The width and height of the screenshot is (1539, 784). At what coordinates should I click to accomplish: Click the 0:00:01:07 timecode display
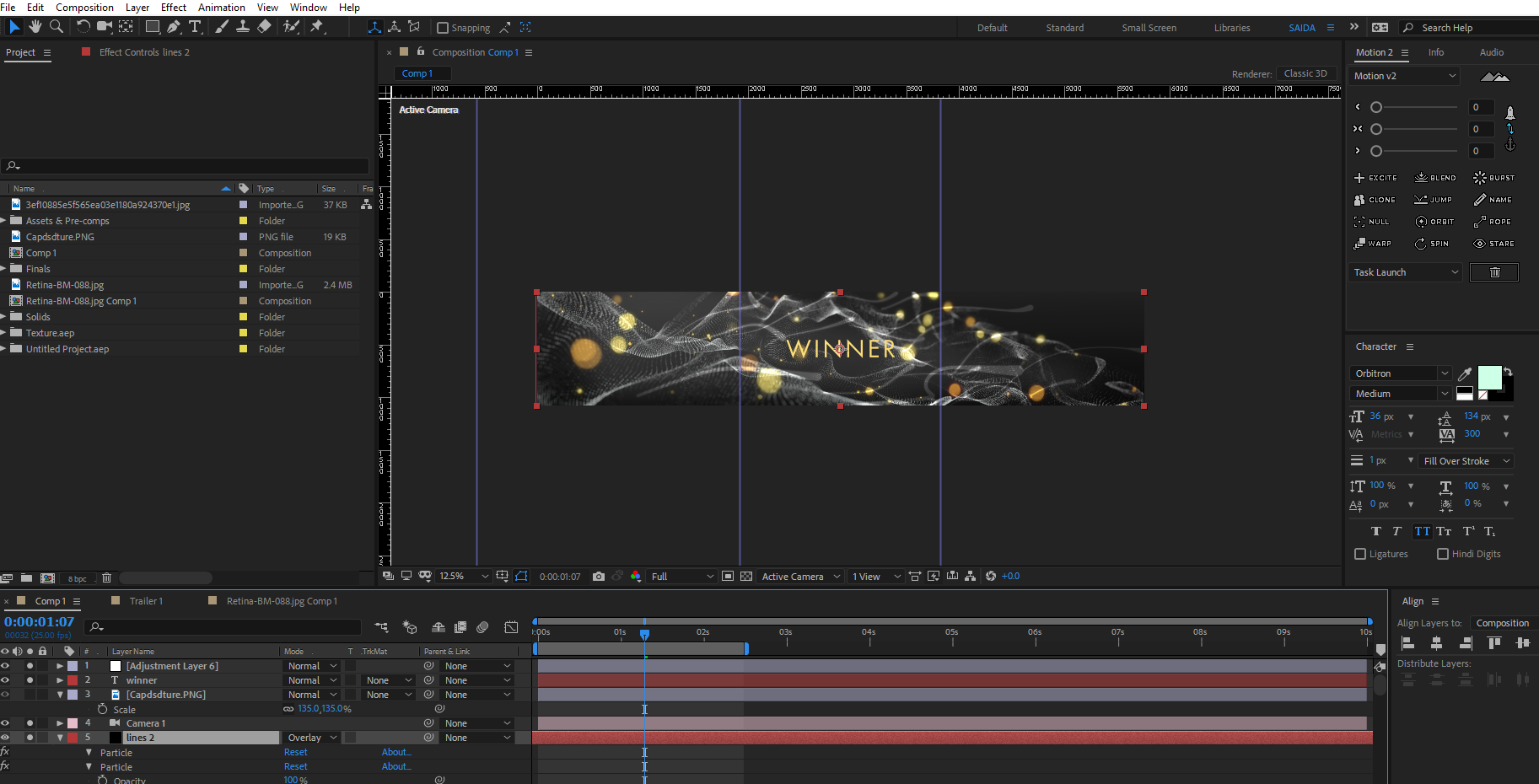[x=40, y=622]
